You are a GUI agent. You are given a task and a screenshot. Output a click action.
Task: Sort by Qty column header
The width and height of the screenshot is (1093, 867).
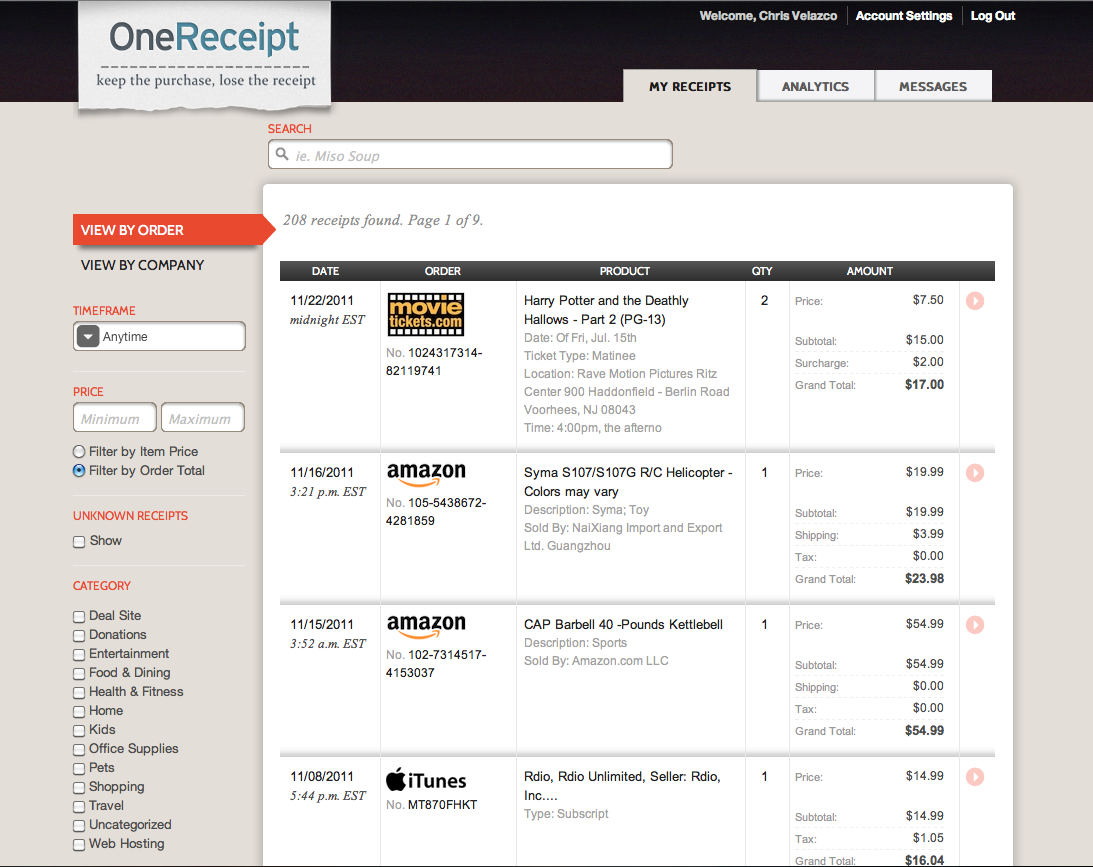(x=762, y=271)
